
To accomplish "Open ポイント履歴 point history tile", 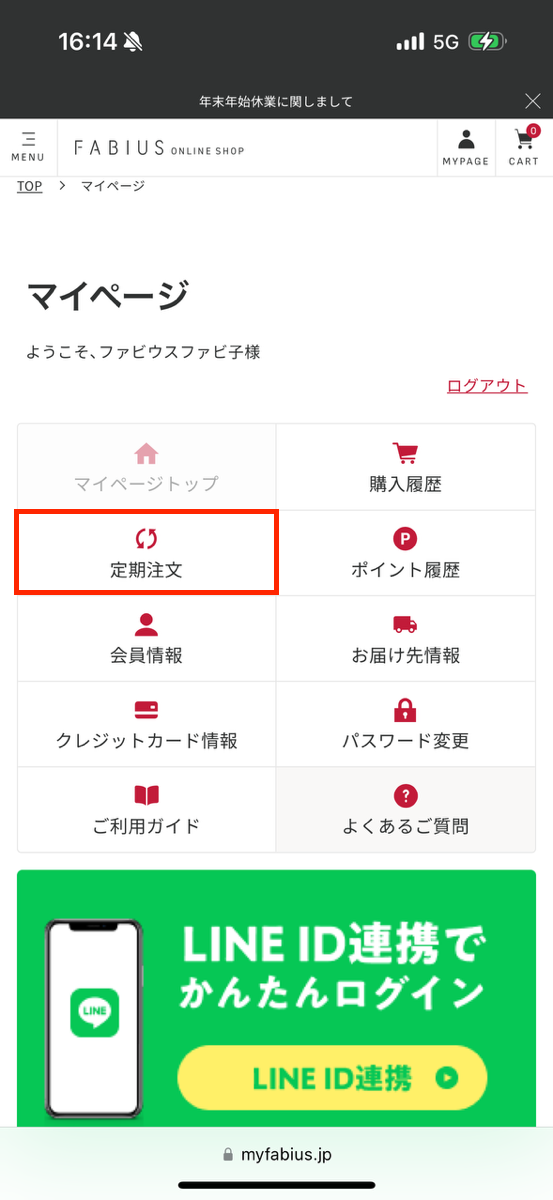I will point(406,553).
